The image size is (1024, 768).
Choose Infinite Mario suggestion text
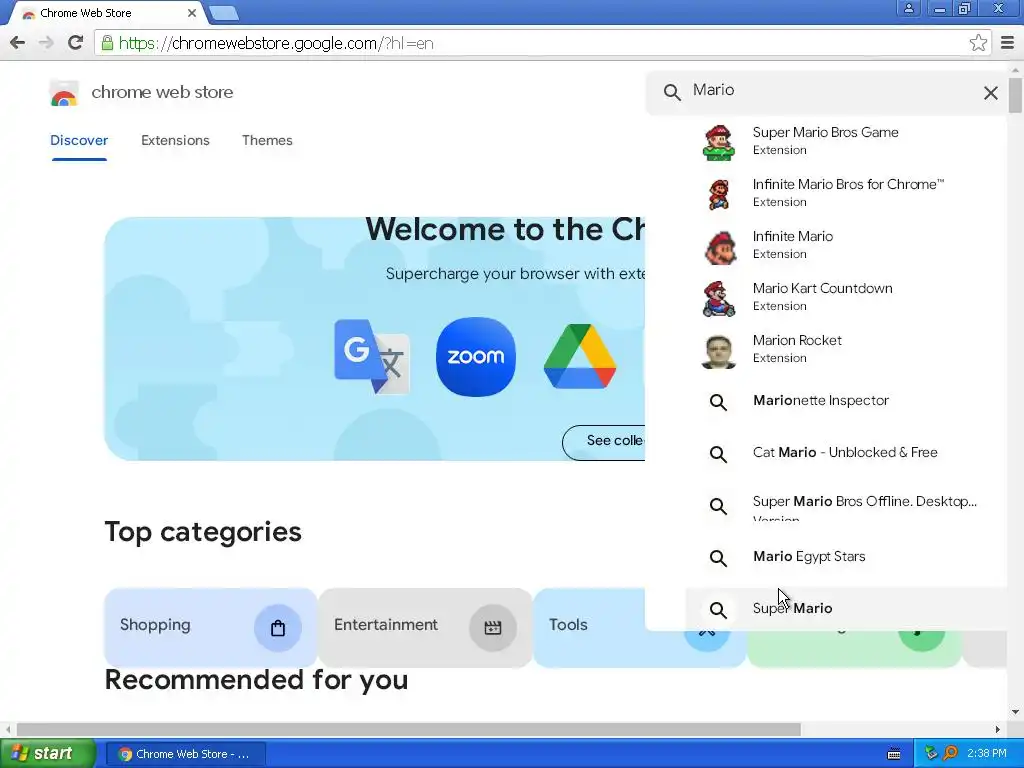point(793,236)
